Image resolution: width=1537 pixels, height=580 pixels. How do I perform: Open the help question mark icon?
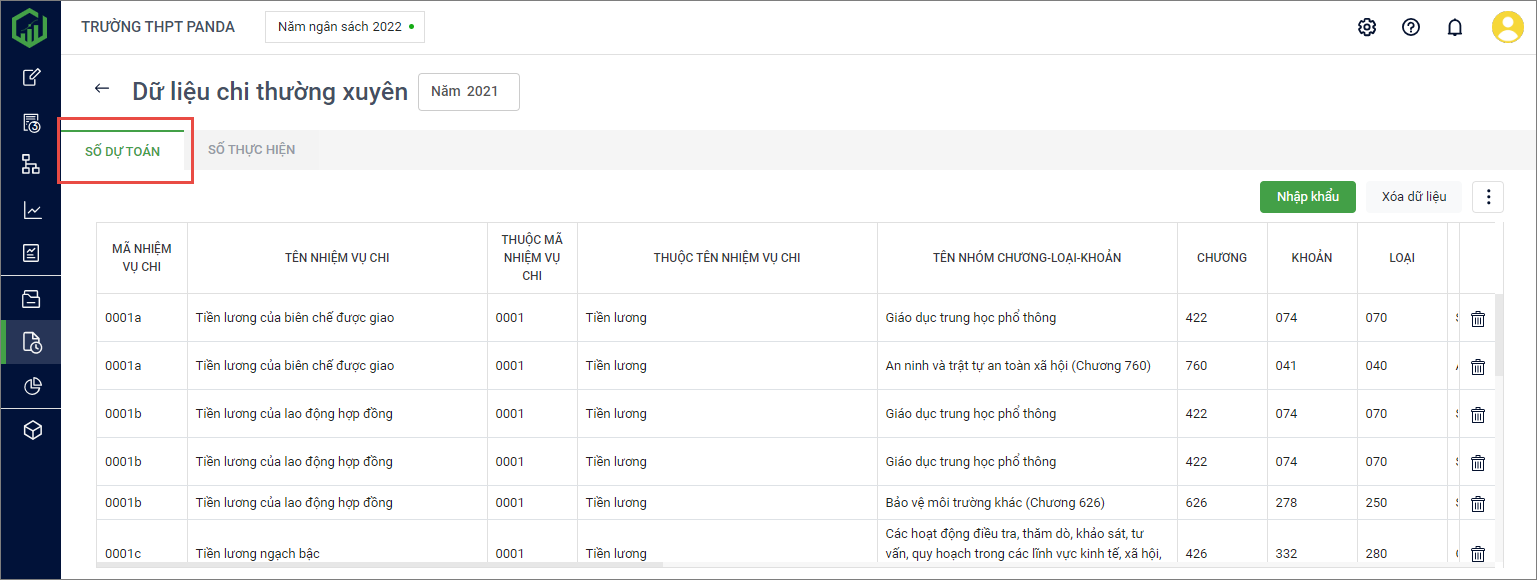pyautogui.click(x=1410, y=27)
